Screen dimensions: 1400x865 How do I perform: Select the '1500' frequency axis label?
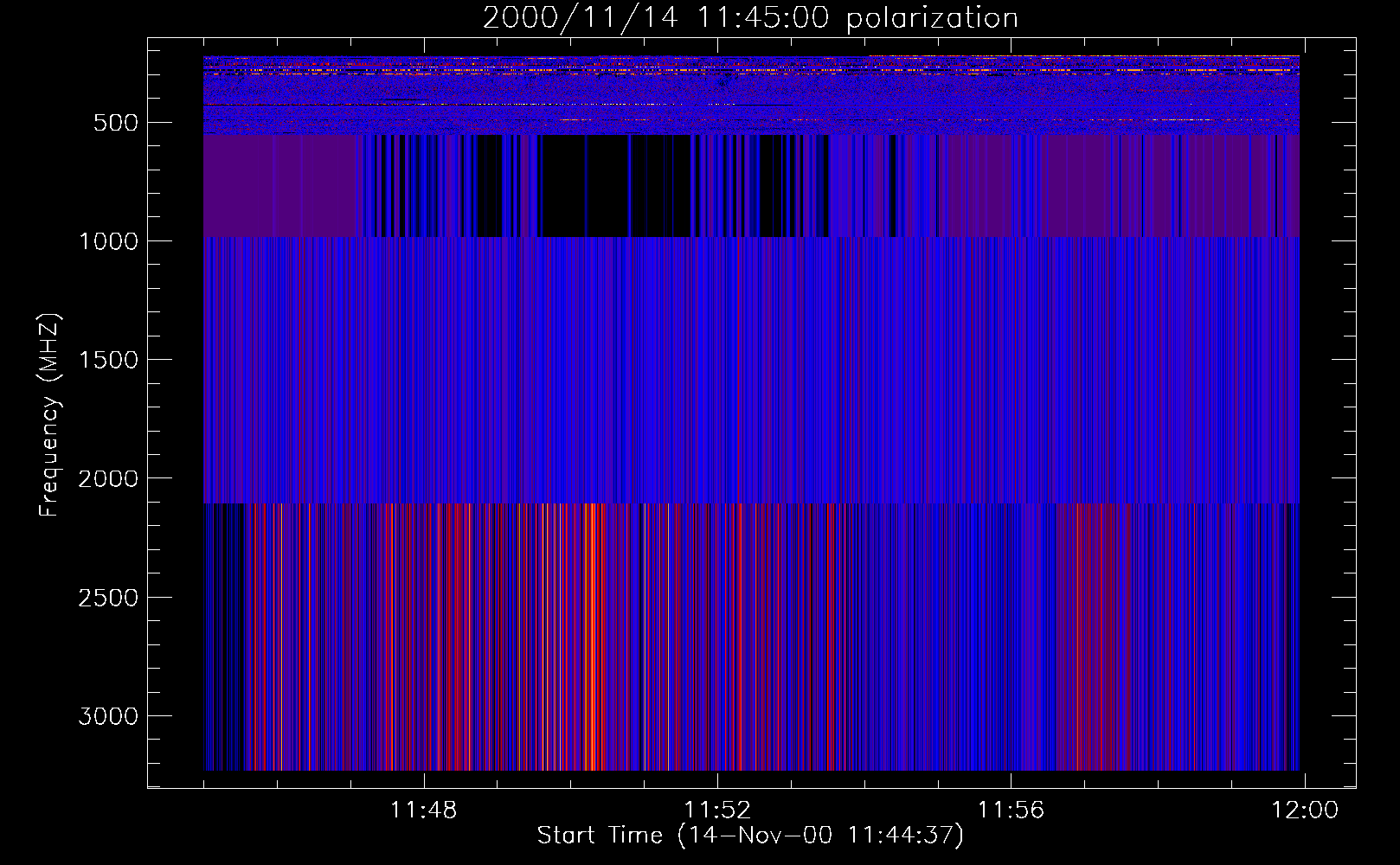click(x=109, y=360)
